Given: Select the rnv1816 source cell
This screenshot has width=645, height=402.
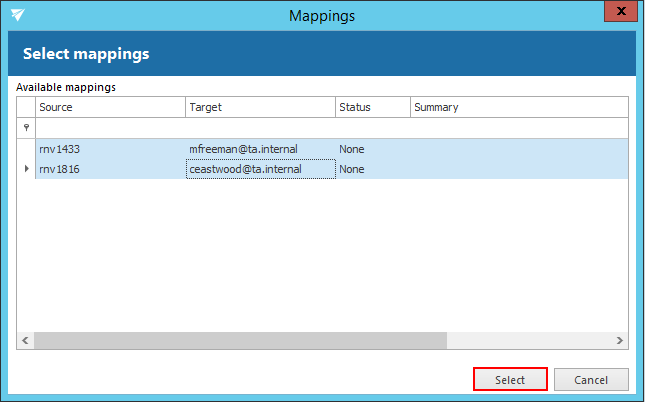Looking at the screenshot, I should [x=110, y=169].
